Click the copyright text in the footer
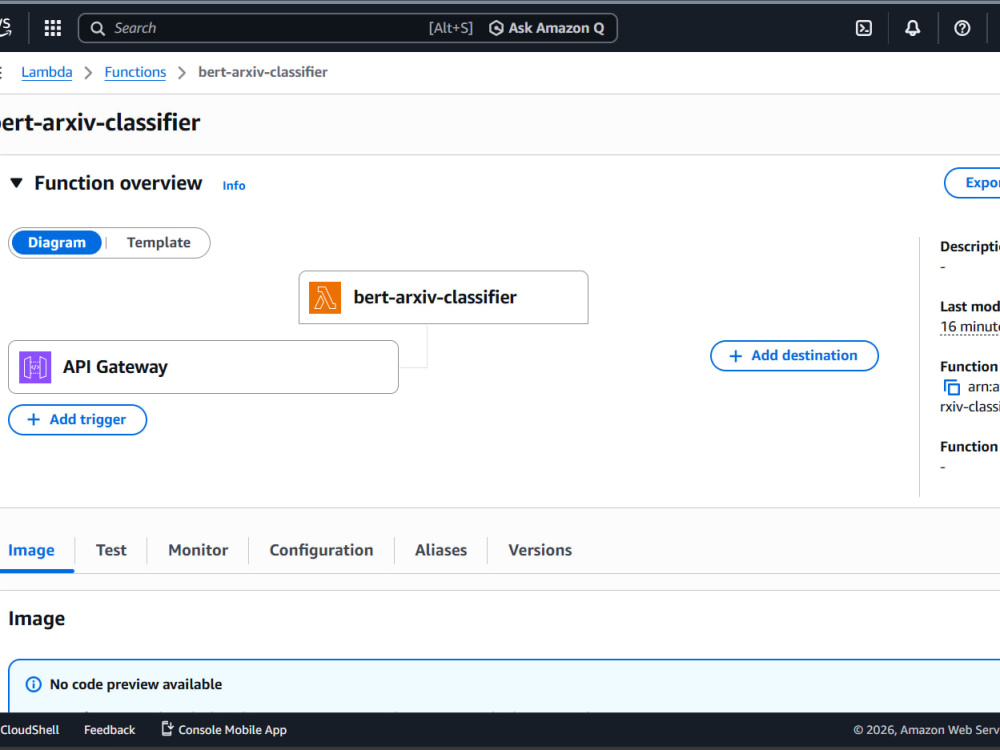This screenshot has width=1000, height=750. coord(927,730)
